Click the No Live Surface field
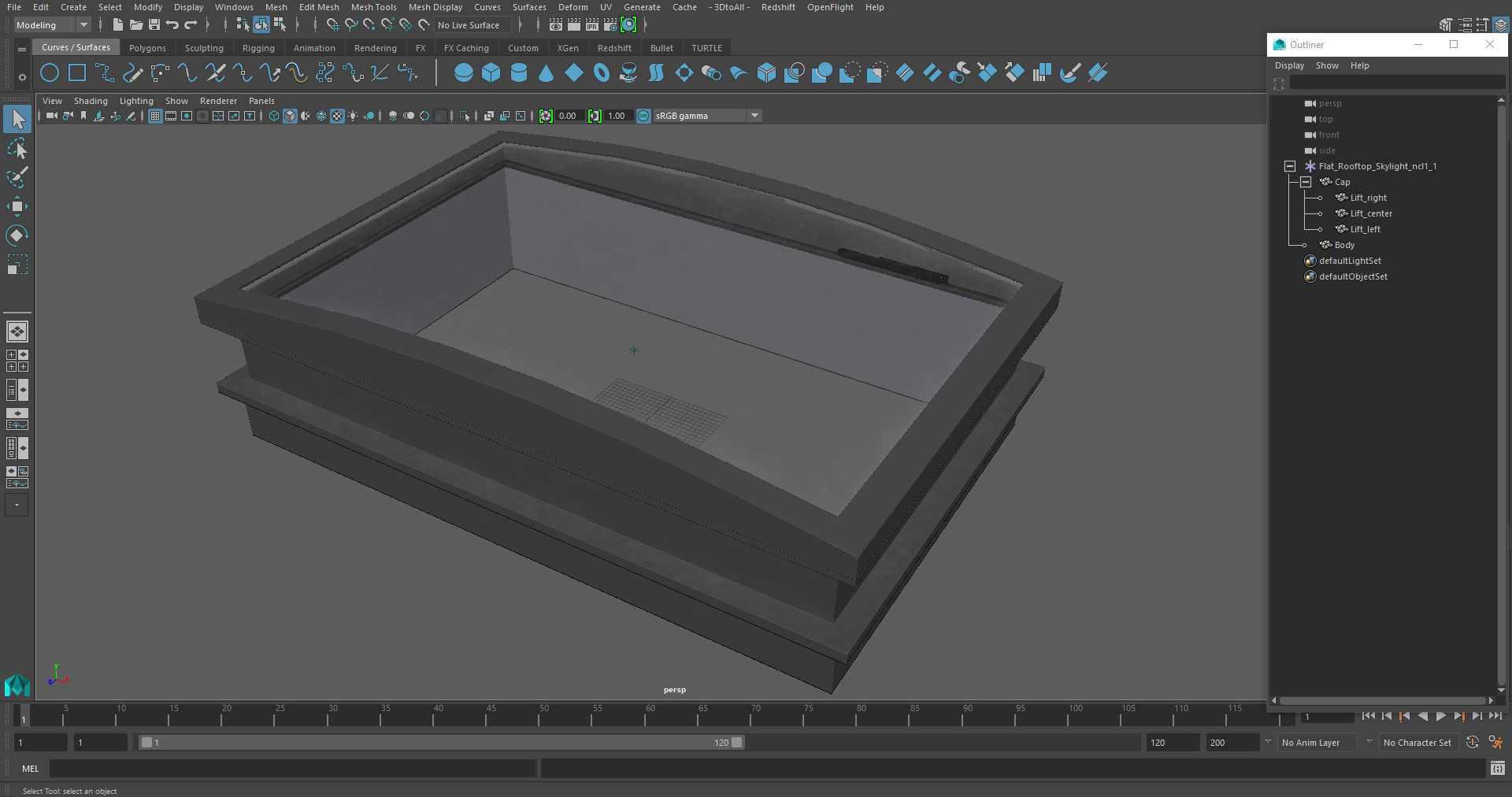This screenshot has height=797, width=1512. pos(472,25)
